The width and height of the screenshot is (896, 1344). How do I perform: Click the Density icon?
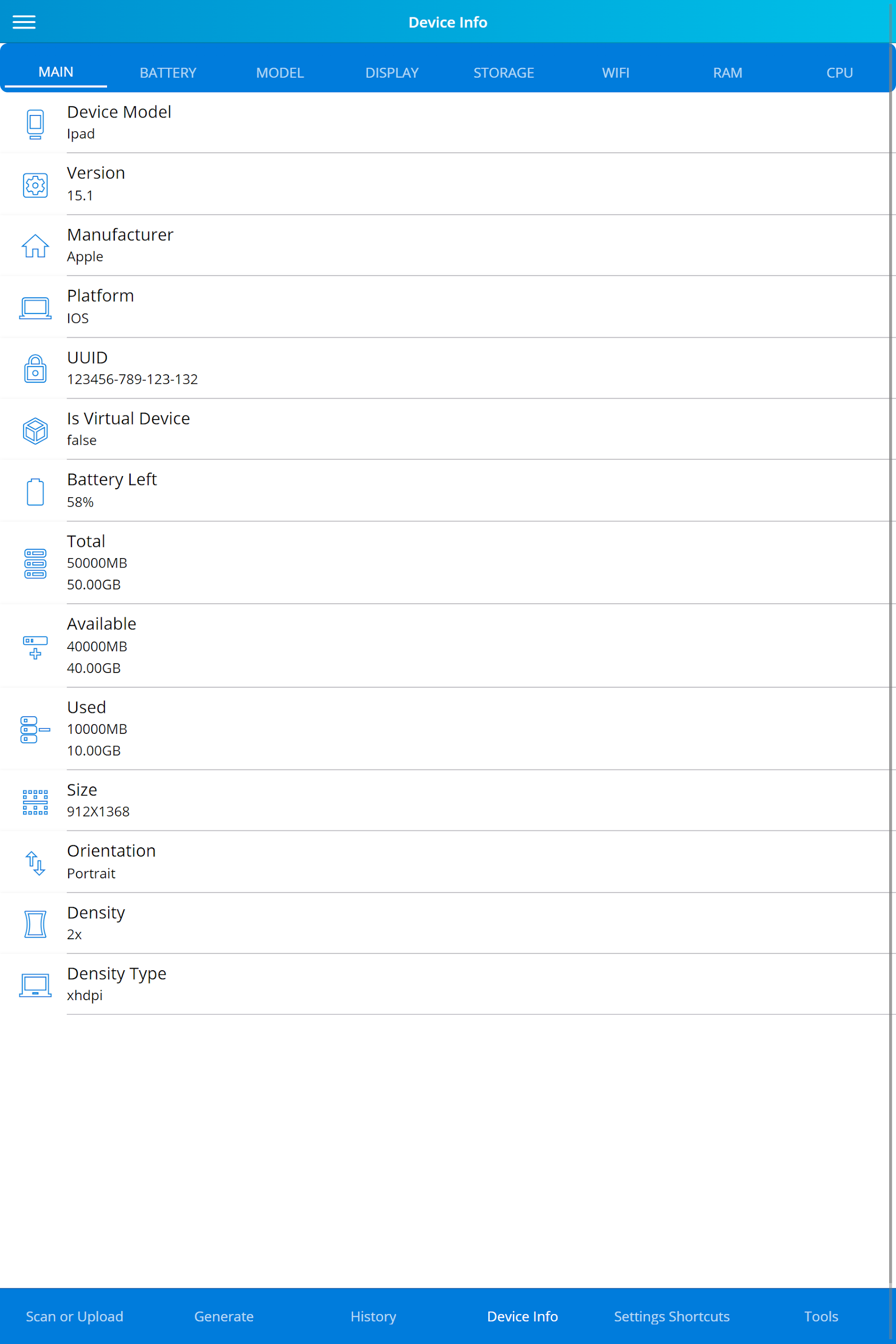(x=35, y=923)
